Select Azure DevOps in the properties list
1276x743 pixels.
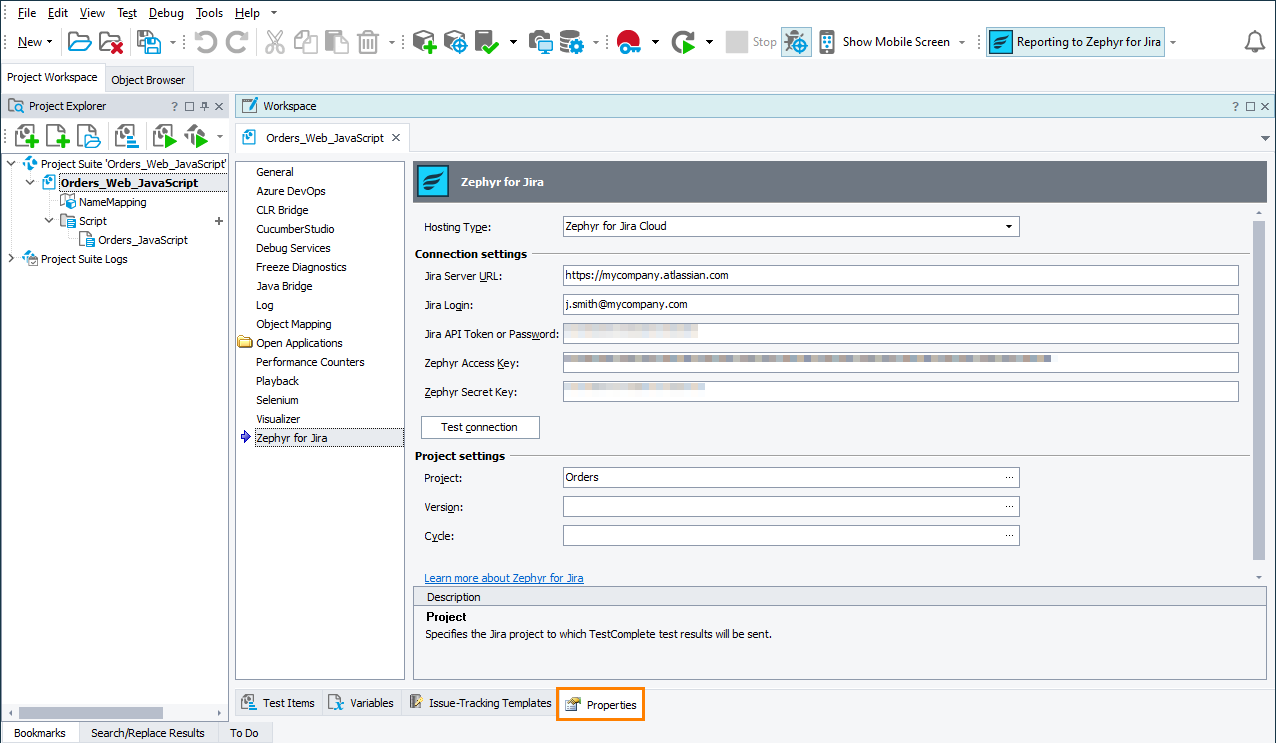[x=291, y=191]
